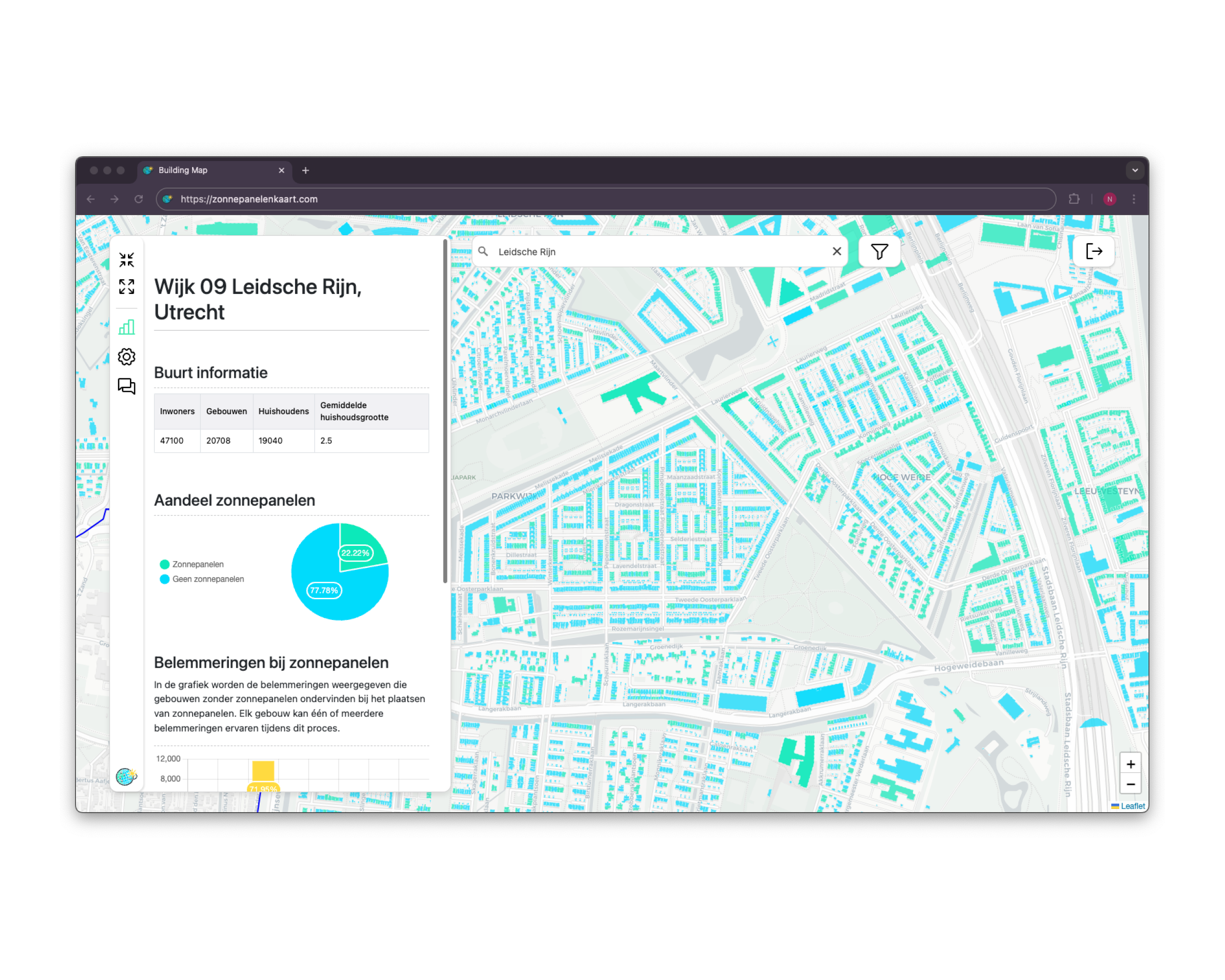Viewport: 1225px width, 980px height.
Task: Click the Belemmeringen bij zonnepanelen heading
Action: coord(271,663)
